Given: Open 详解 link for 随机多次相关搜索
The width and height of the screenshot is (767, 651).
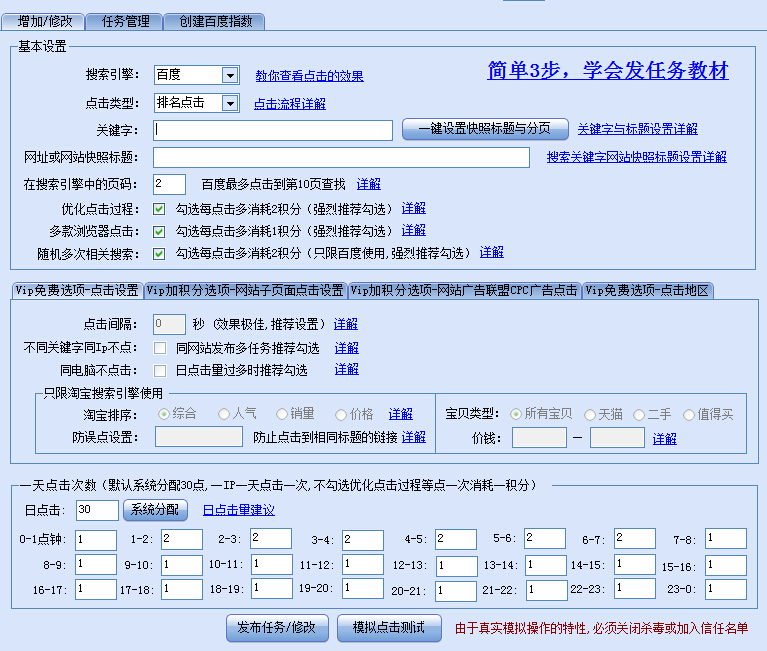Looking at the screenshot, I should point(492,252).
